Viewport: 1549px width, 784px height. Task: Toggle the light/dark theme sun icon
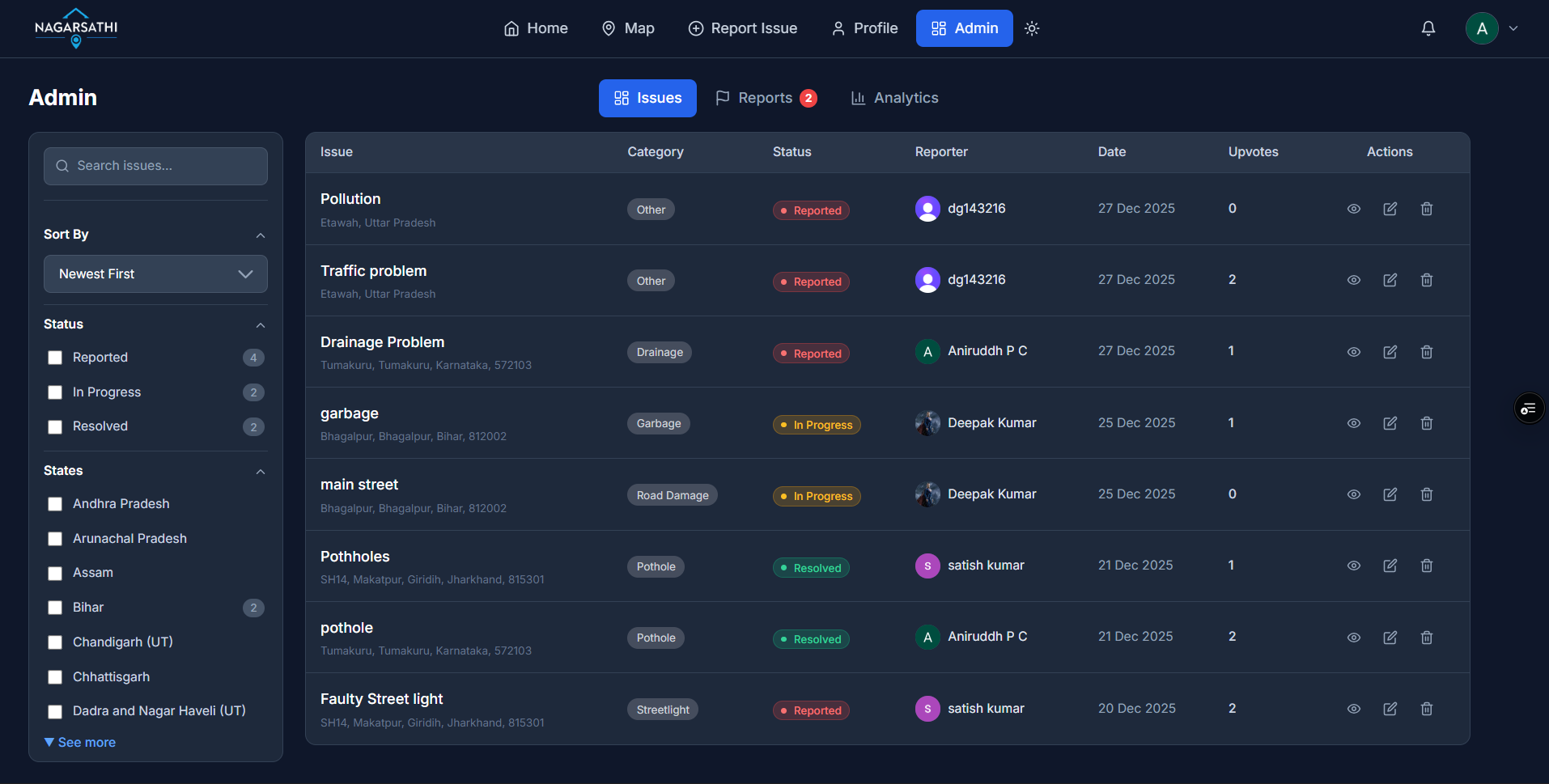coord(1032,28)
